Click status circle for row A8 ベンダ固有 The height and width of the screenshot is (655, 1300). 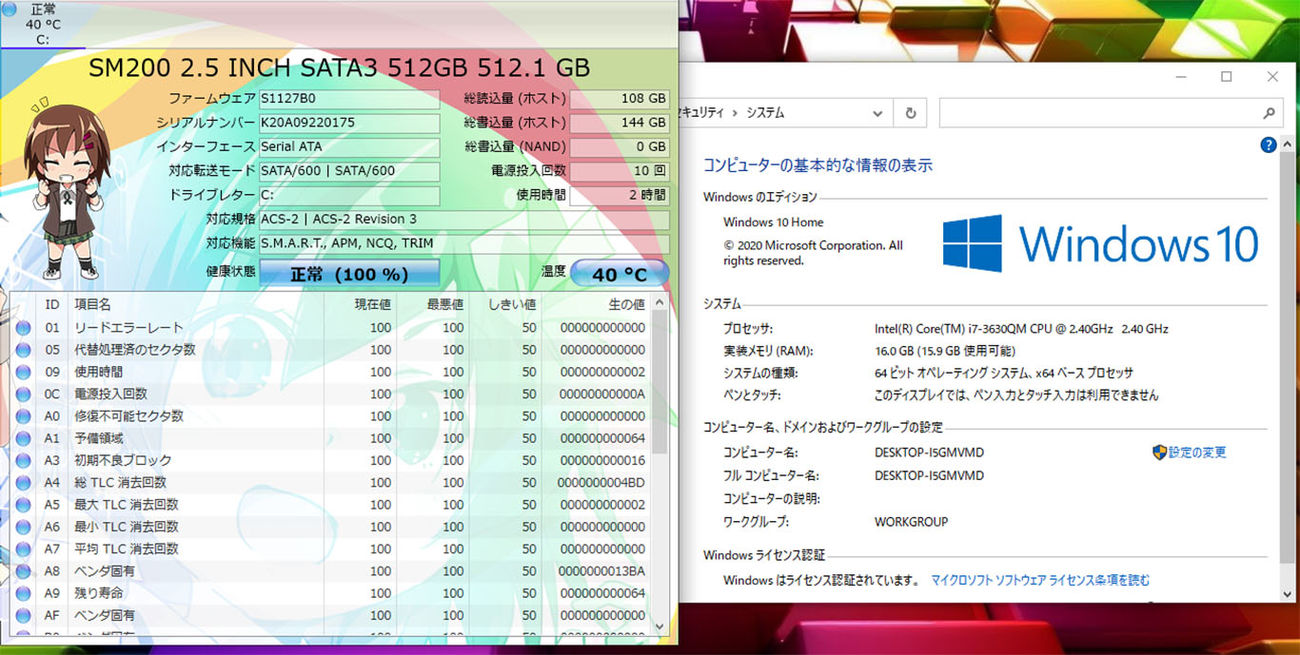click(23, 571)
